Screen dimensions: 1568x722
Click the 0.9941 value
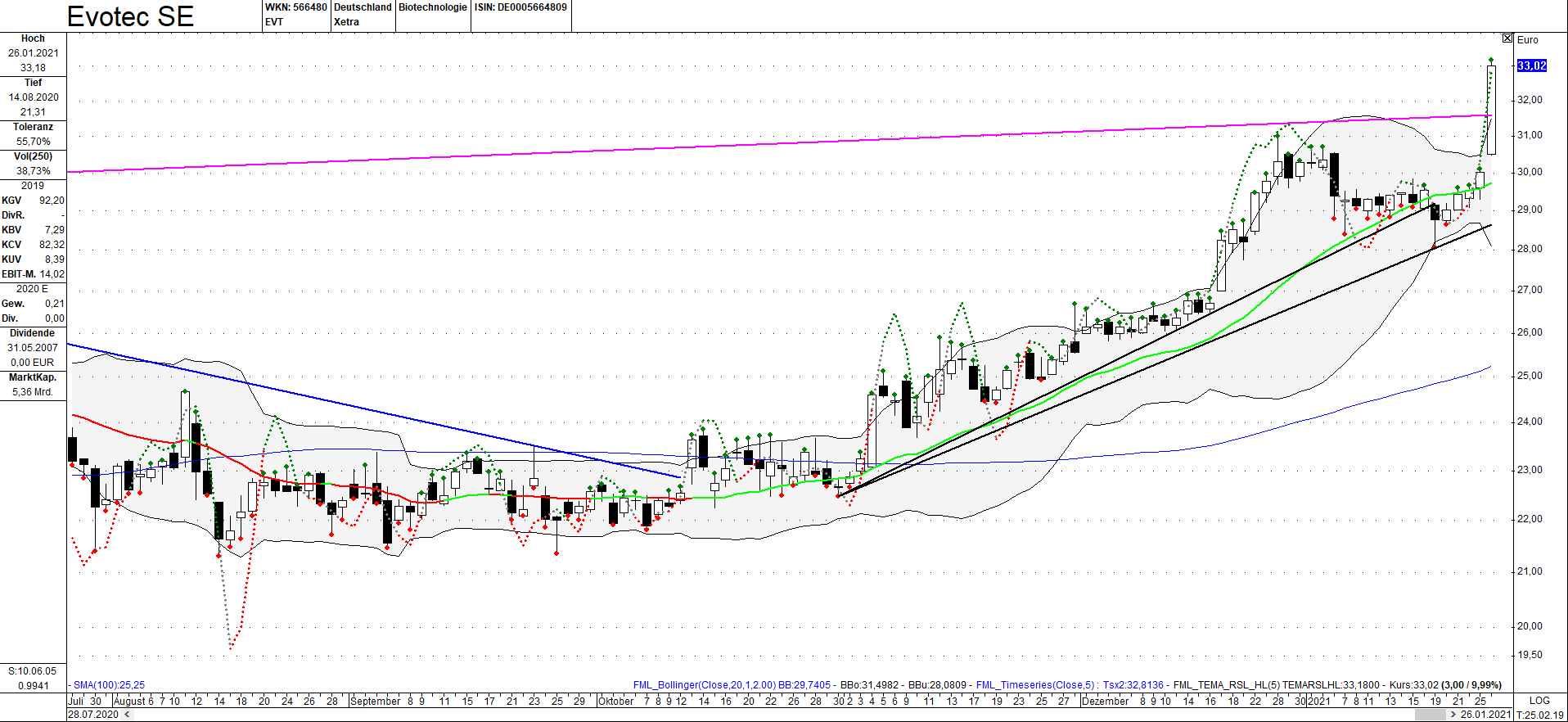pyautogui.click(x=33, y=686)
